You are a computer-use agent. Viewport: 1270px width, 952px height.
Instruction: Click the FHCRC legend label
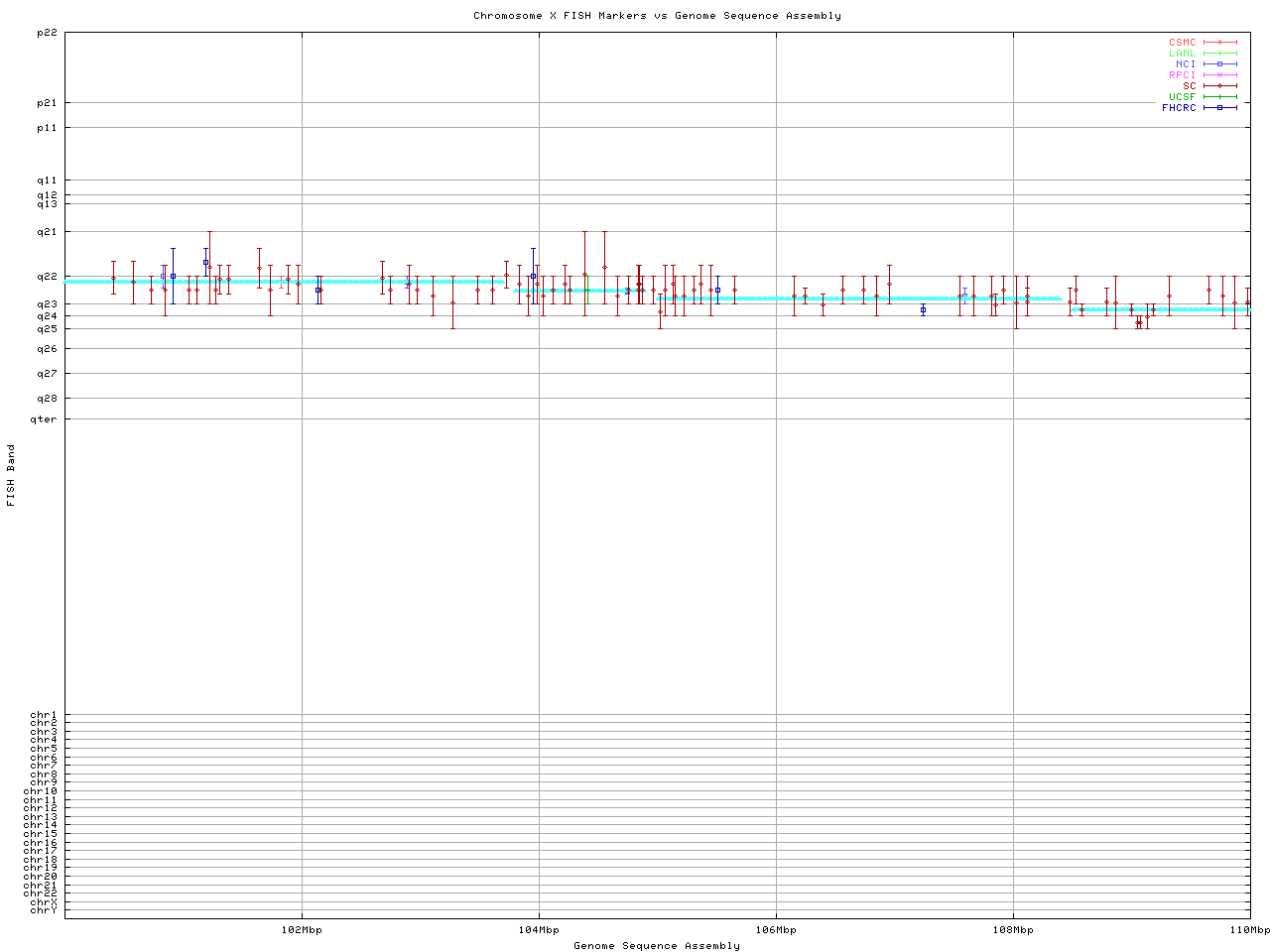1179,108
